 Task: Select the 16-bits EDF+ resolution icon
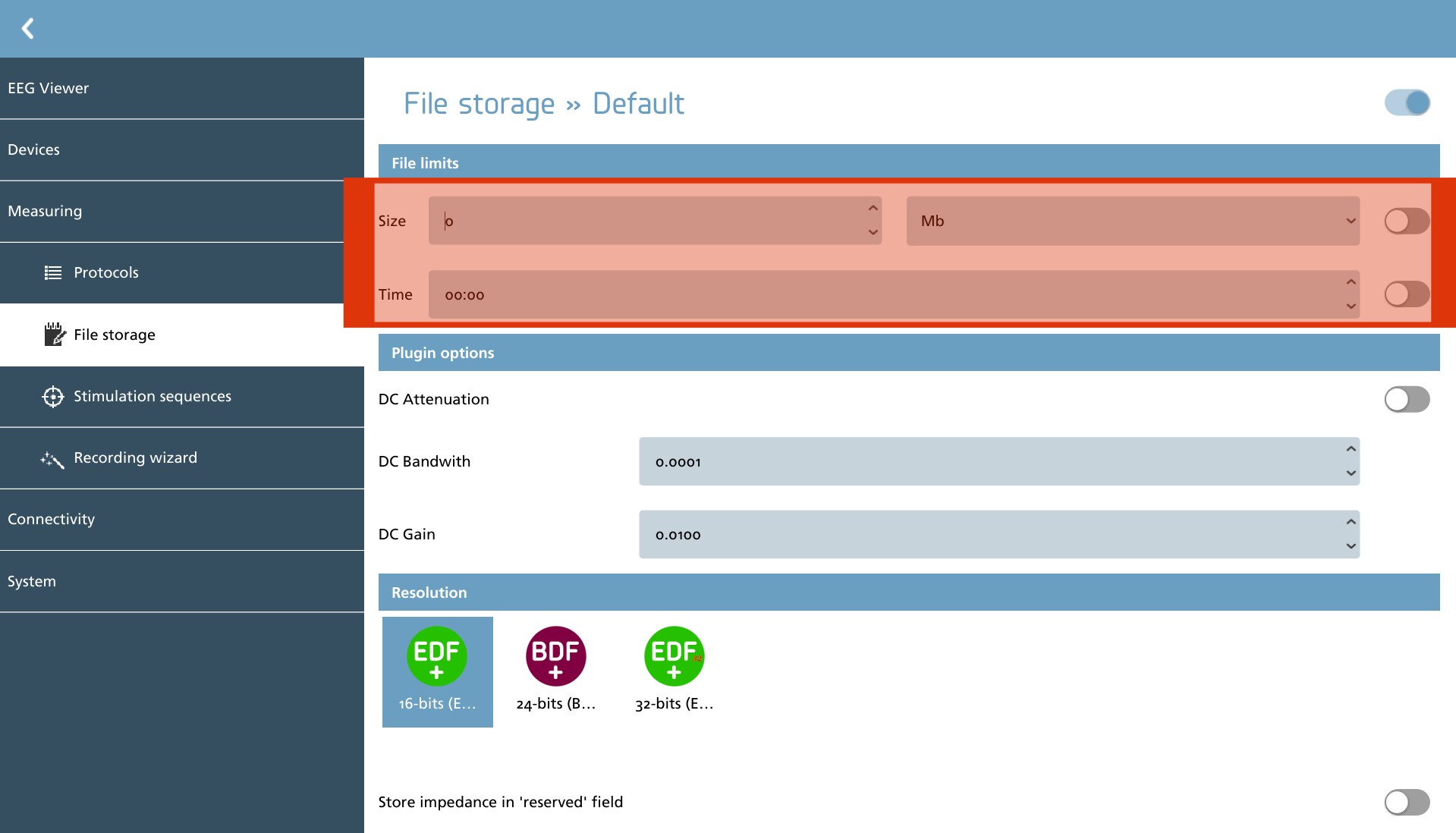point(436,655)
